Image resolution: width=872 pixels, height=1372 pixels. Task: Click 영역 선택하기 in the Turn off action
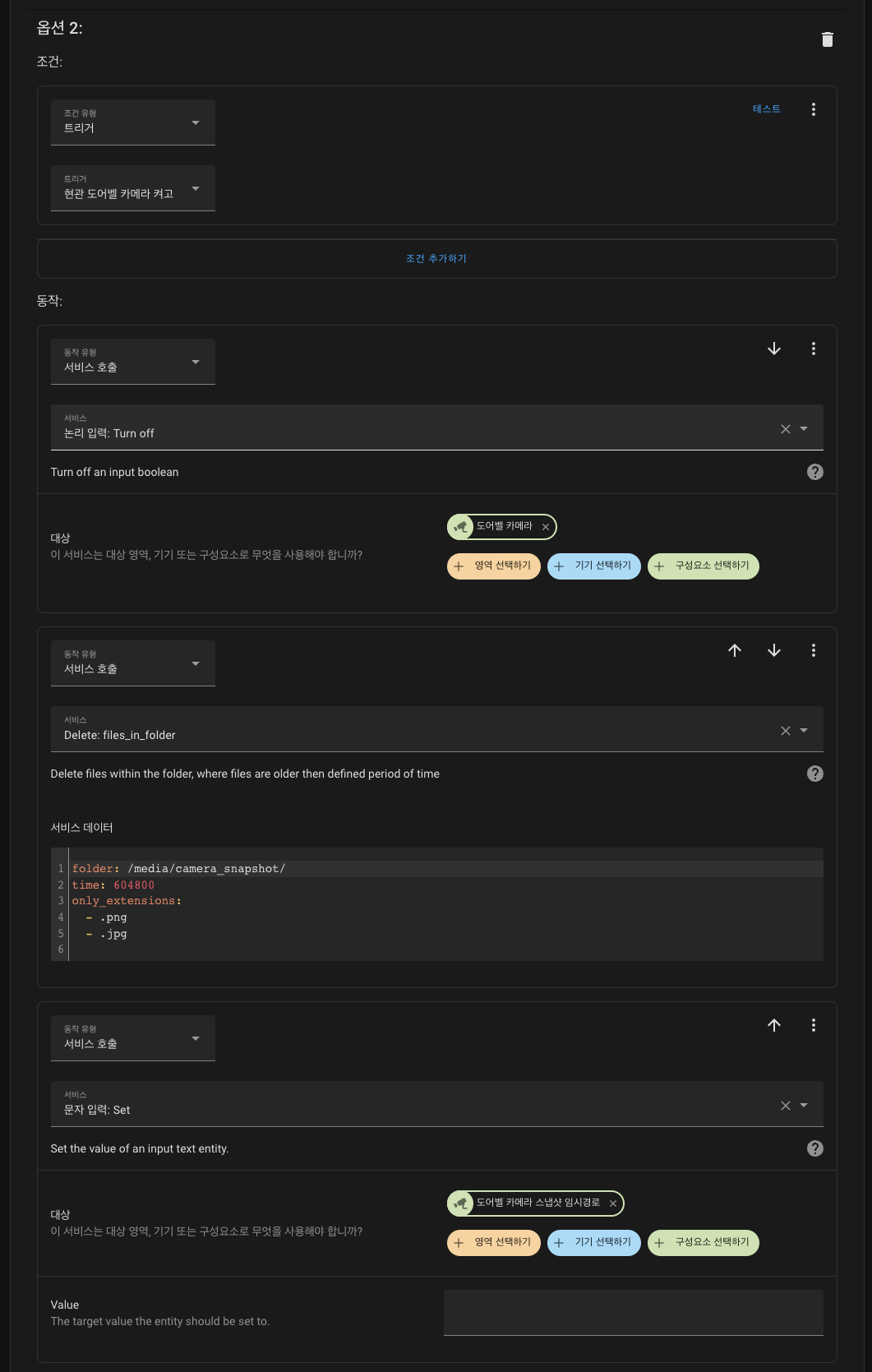click(493, 566)
